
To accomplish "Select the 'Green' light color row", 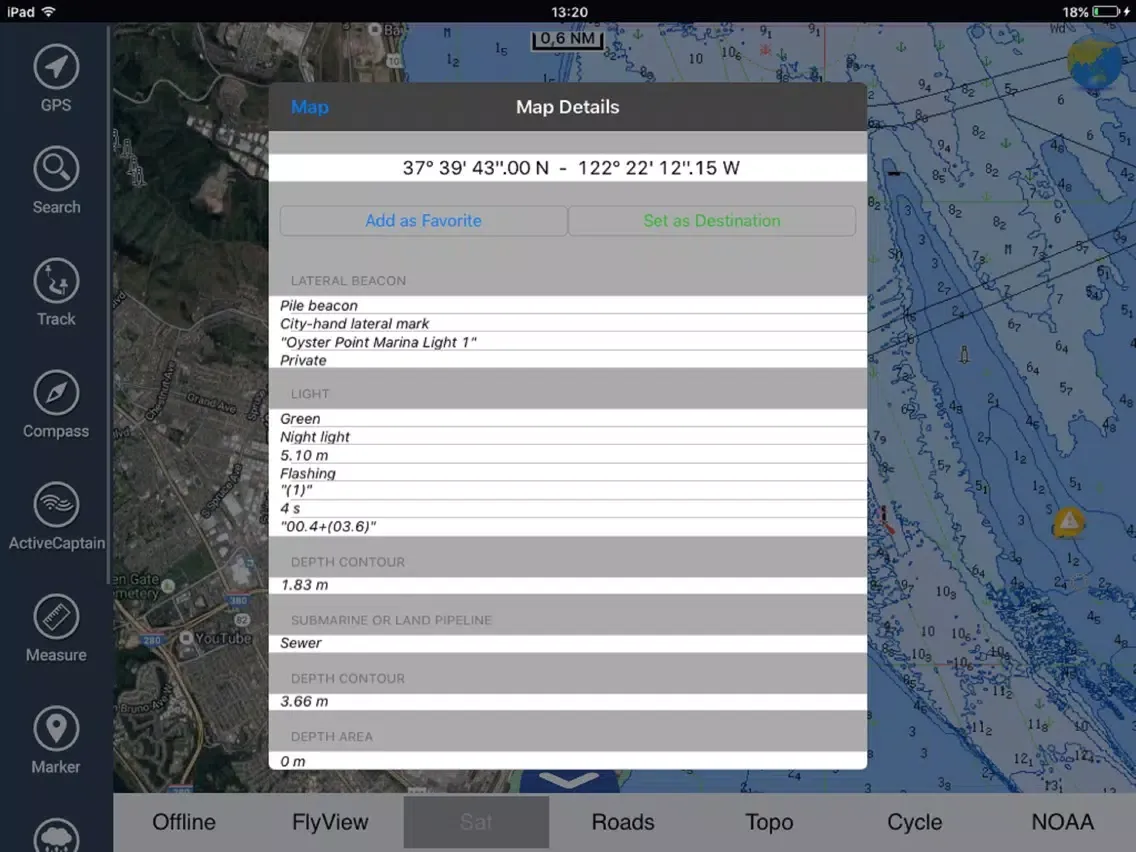I will point(568,418).
